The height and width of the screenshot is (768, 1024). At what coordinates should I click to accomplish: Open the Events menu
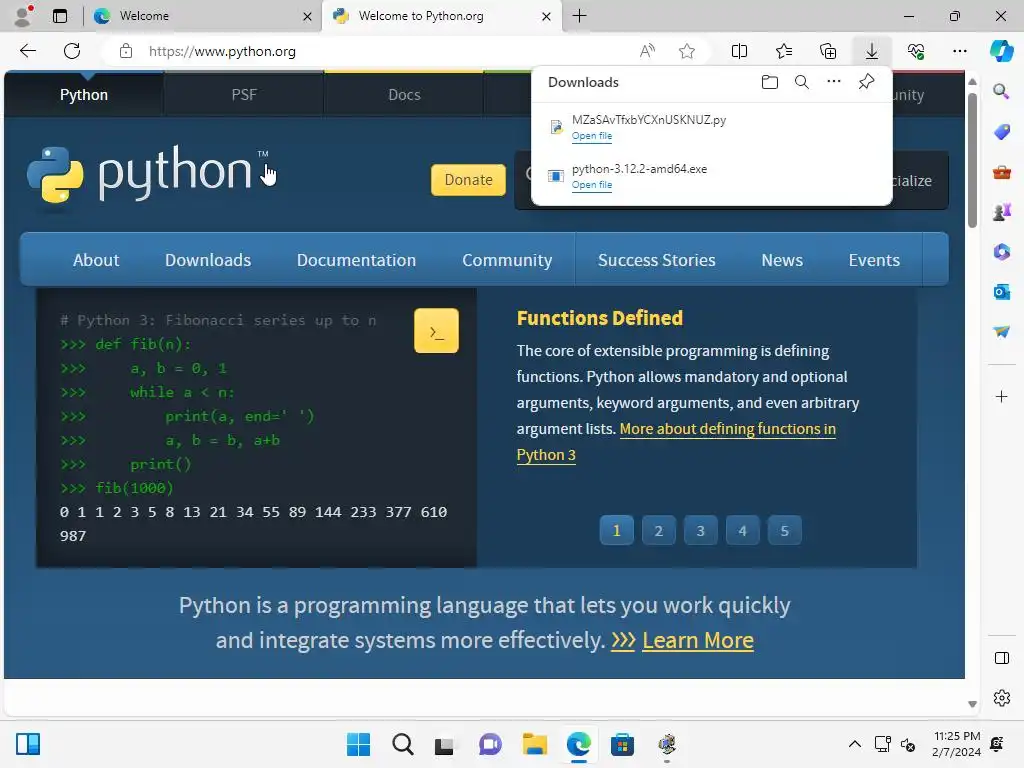(x=874, y=260)
